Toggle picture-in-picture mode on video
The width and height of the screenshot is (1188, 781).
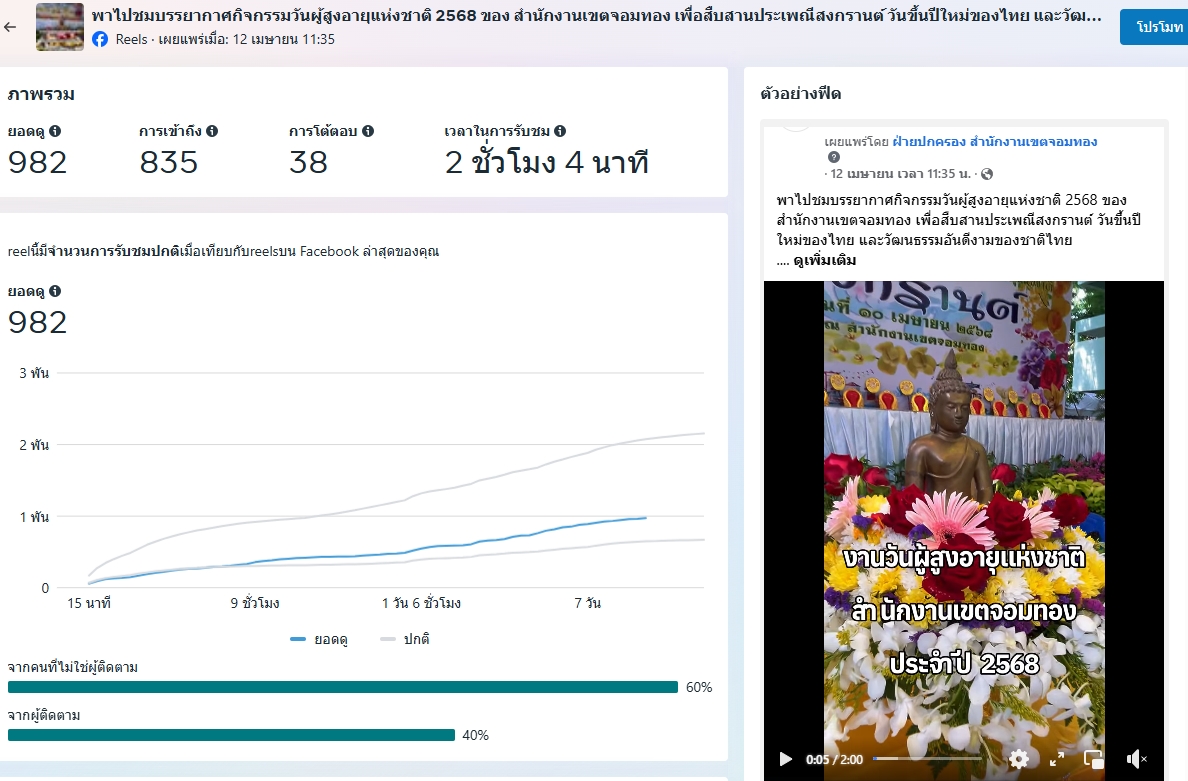click(1094, 759)
